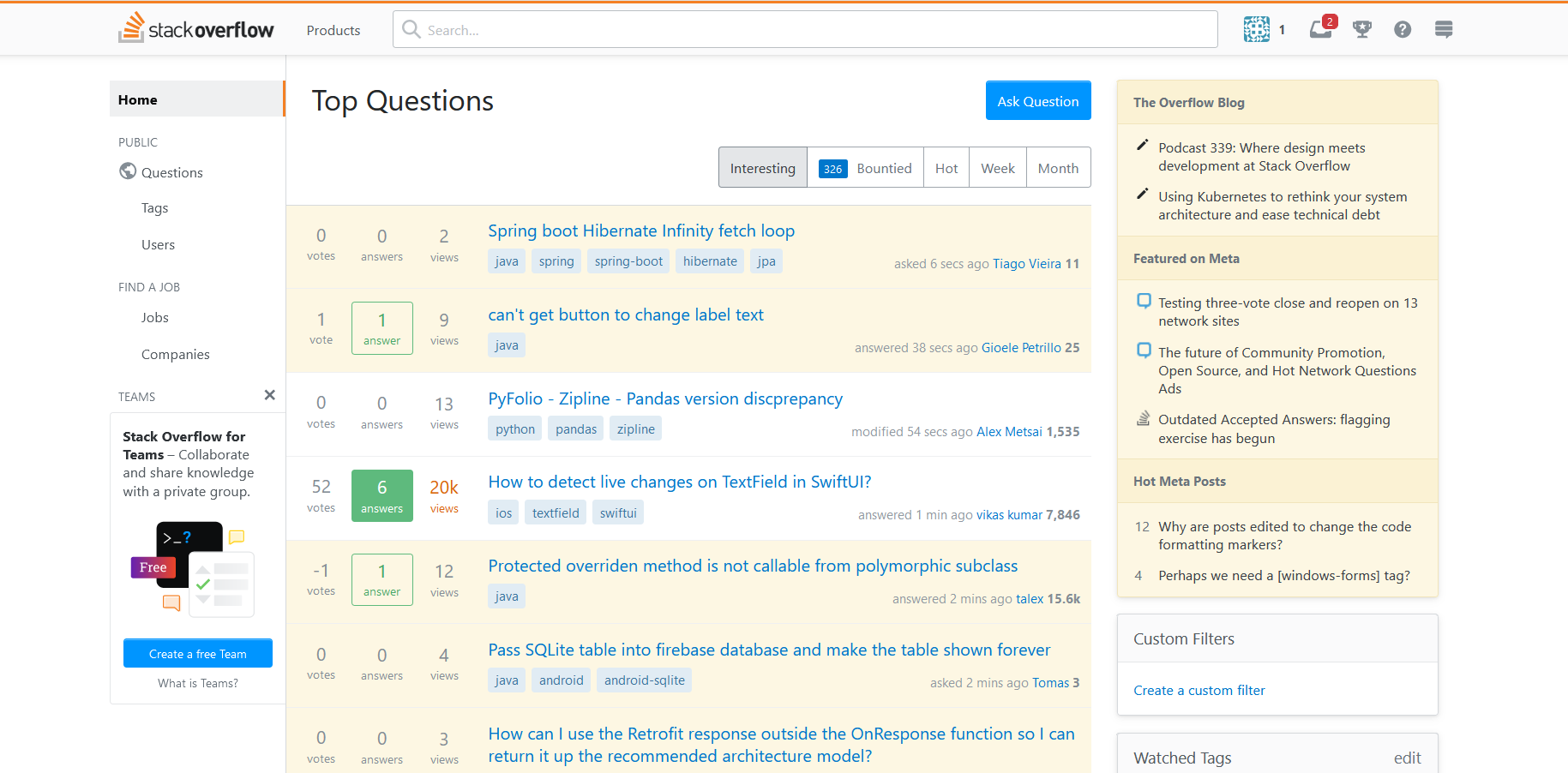
Task: Open question Spring boot Hibernate Infinity fetch loop
Action: pos(641,231)
